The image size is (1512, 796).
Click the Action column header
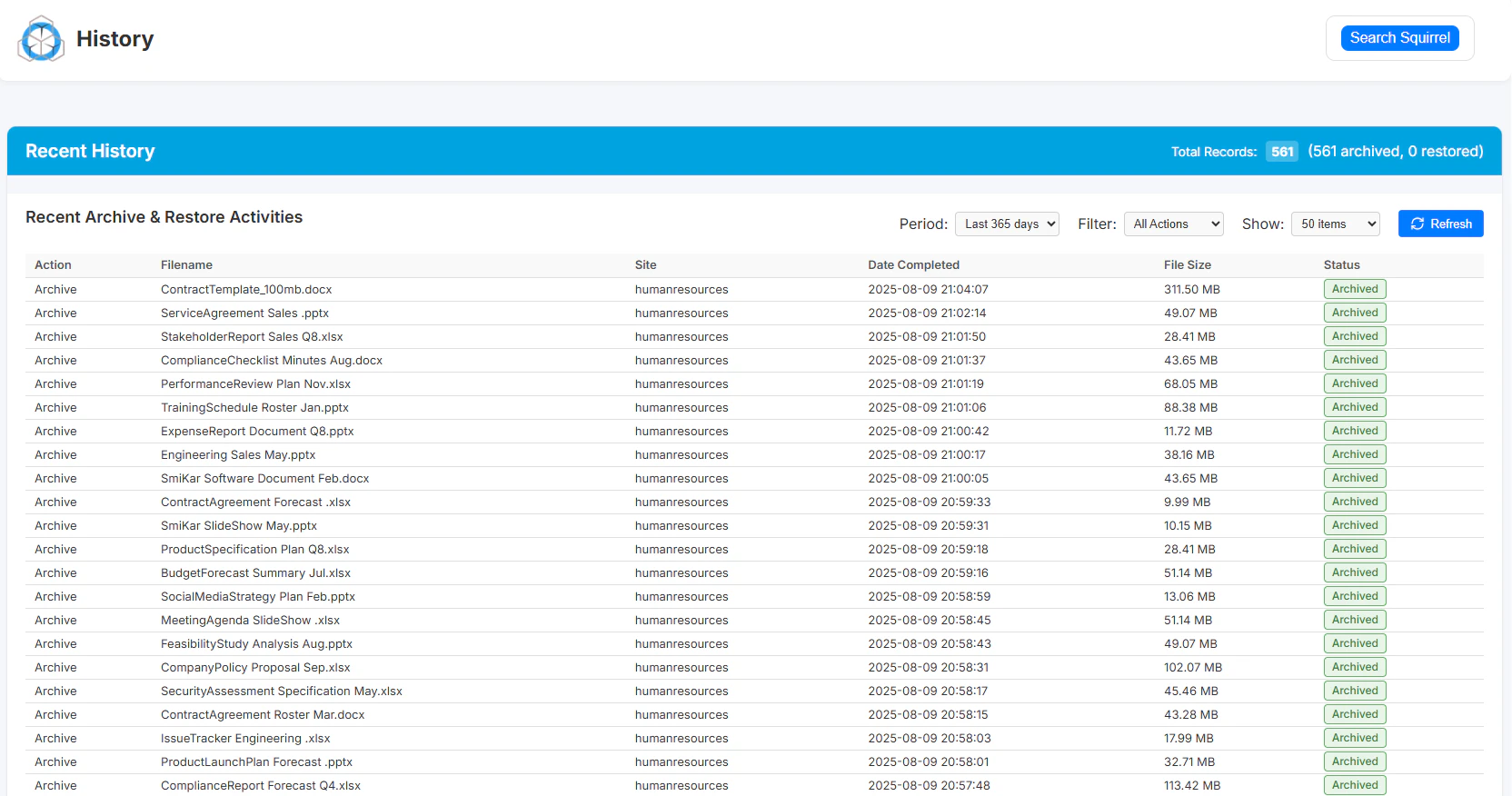53,265
